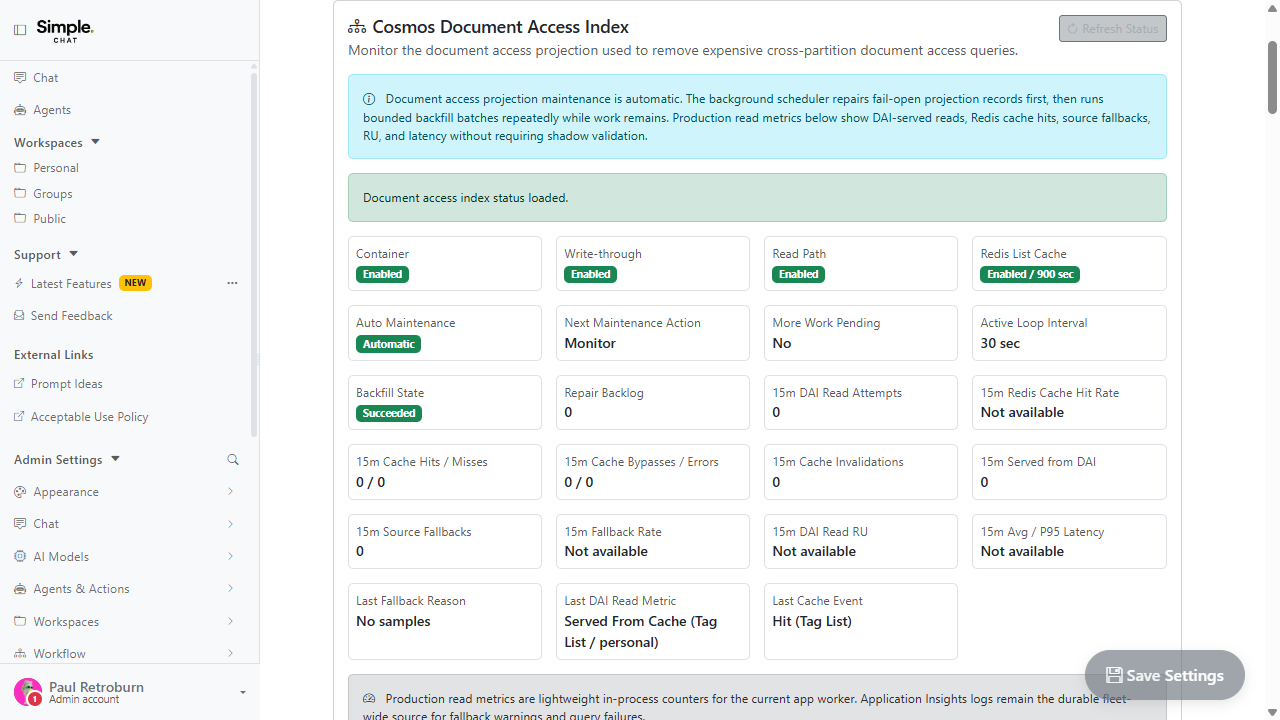The height and width of the screenshot is (720, 1280).
Task: Click 'Served From Cache (Tag List / personal)'
Action: 641,632
